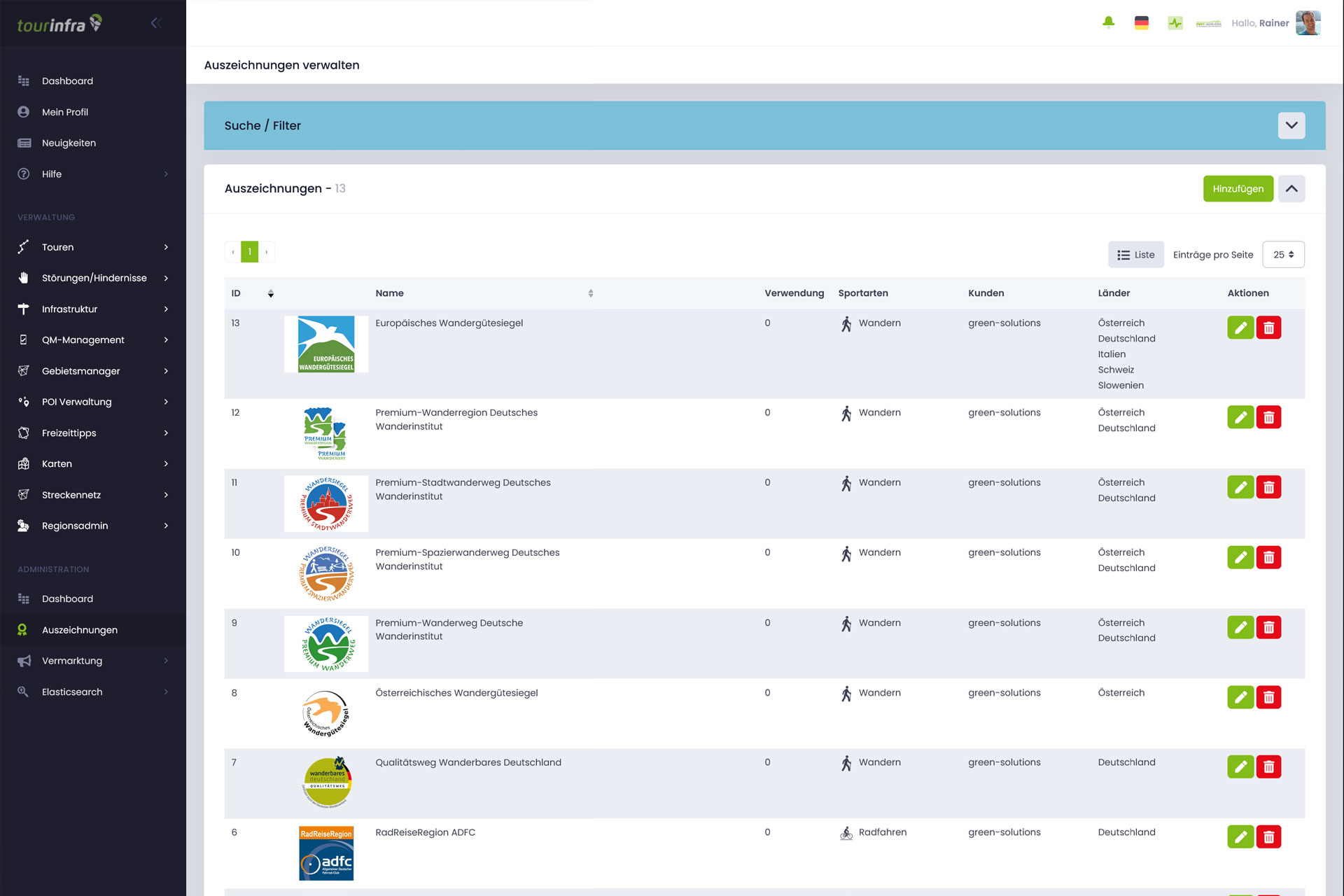Delete the RadReiseRegion ADFC entry

tap(1268, 836)
